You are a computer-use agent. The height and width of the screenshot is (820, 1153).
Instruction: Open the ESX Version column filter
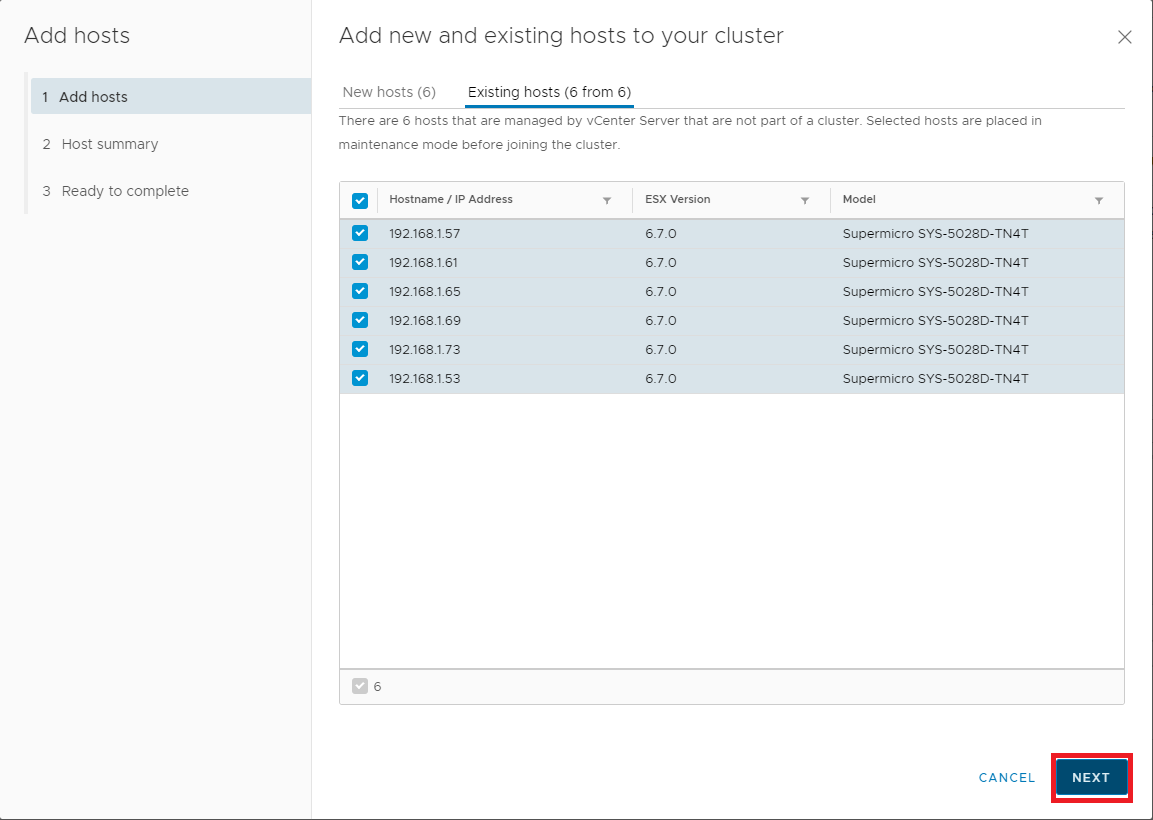point(805,201)
